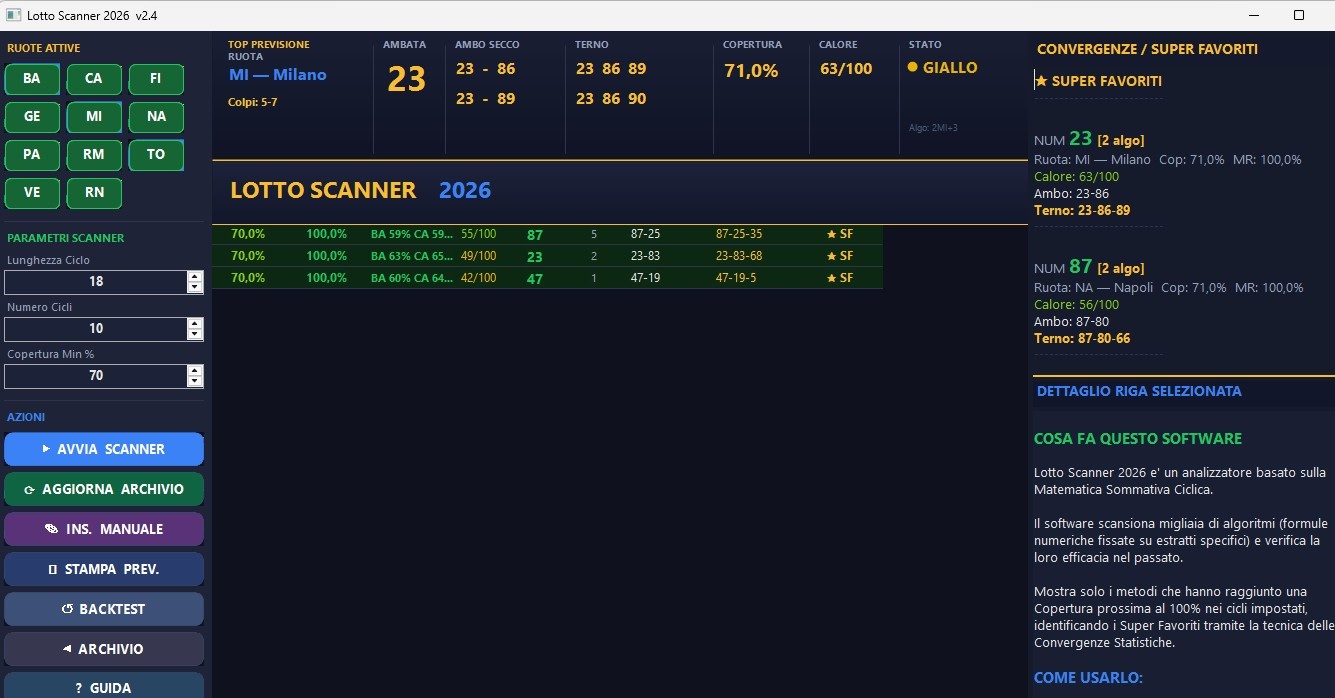1335x698 pixels.
Task: Toggle the MI wheel button
Action: pos(94,117)
